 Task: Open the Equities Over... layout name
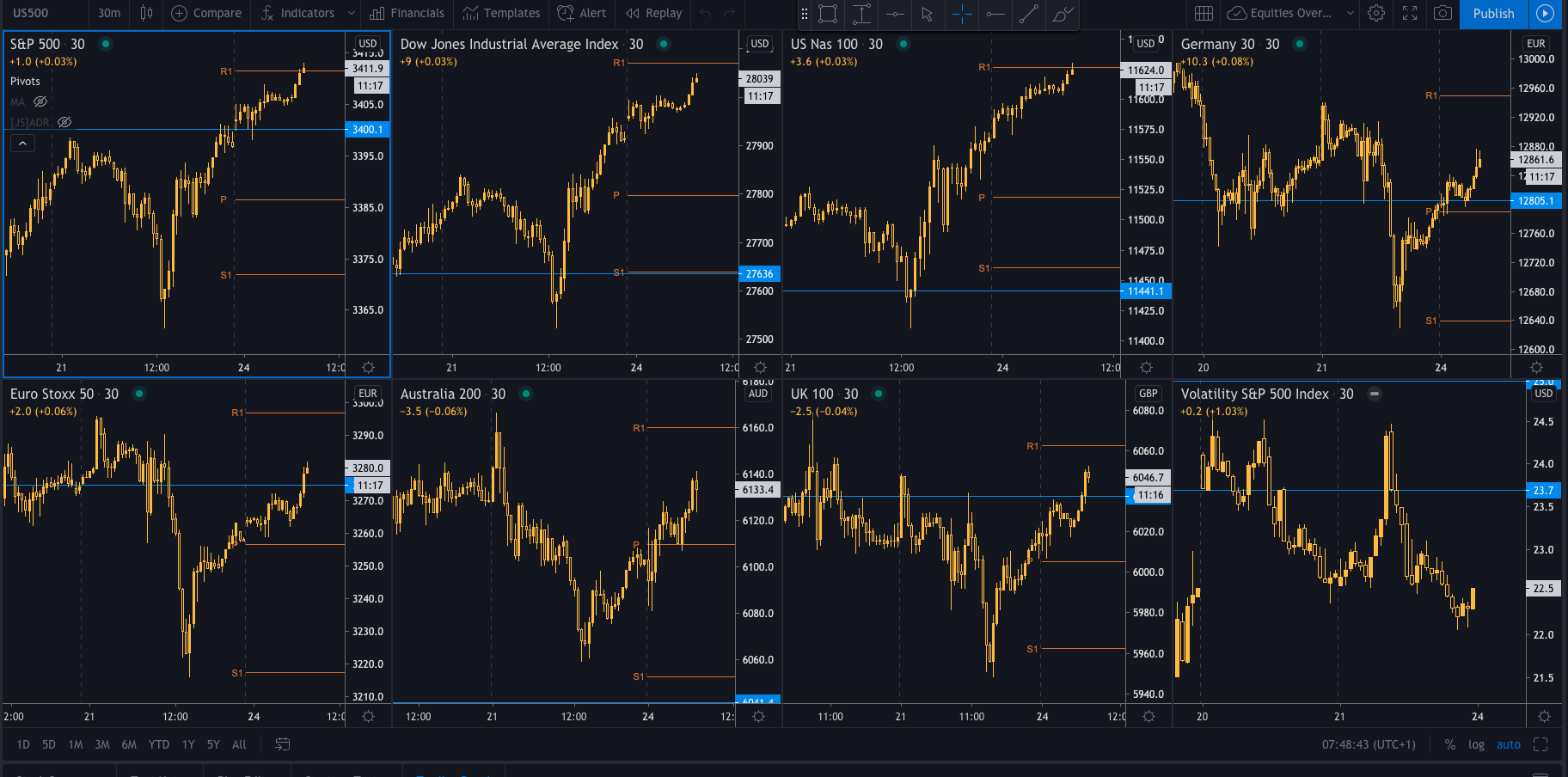coord(1280,13)
